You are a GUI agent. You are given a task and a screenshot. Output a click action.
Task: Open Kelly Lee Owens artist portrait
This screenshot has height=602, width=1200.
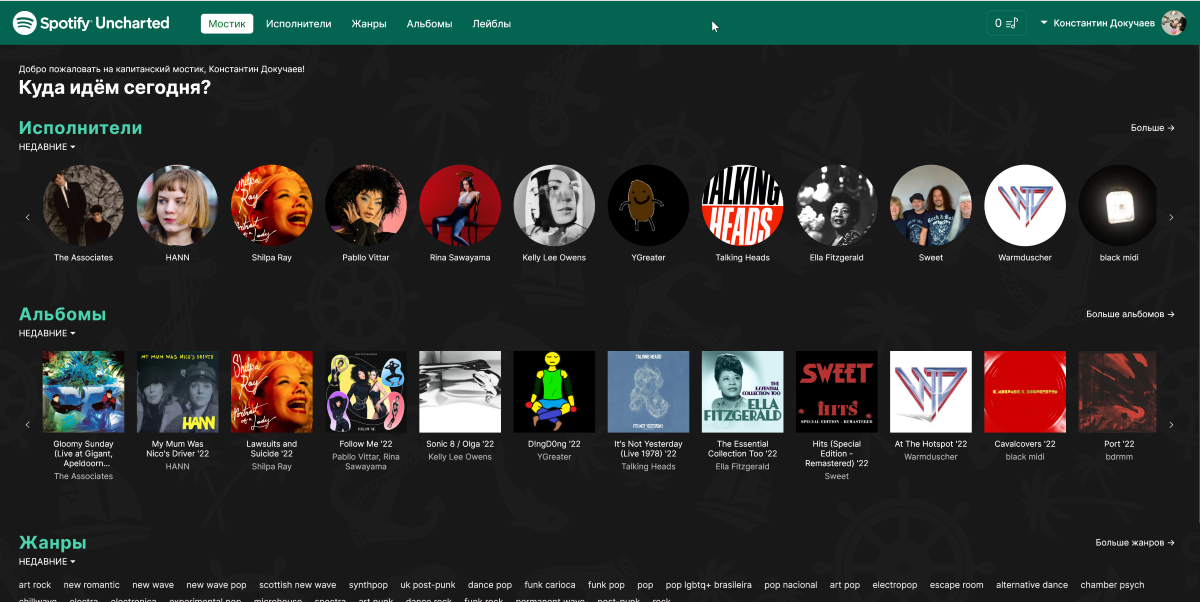(x=554, y=205)
